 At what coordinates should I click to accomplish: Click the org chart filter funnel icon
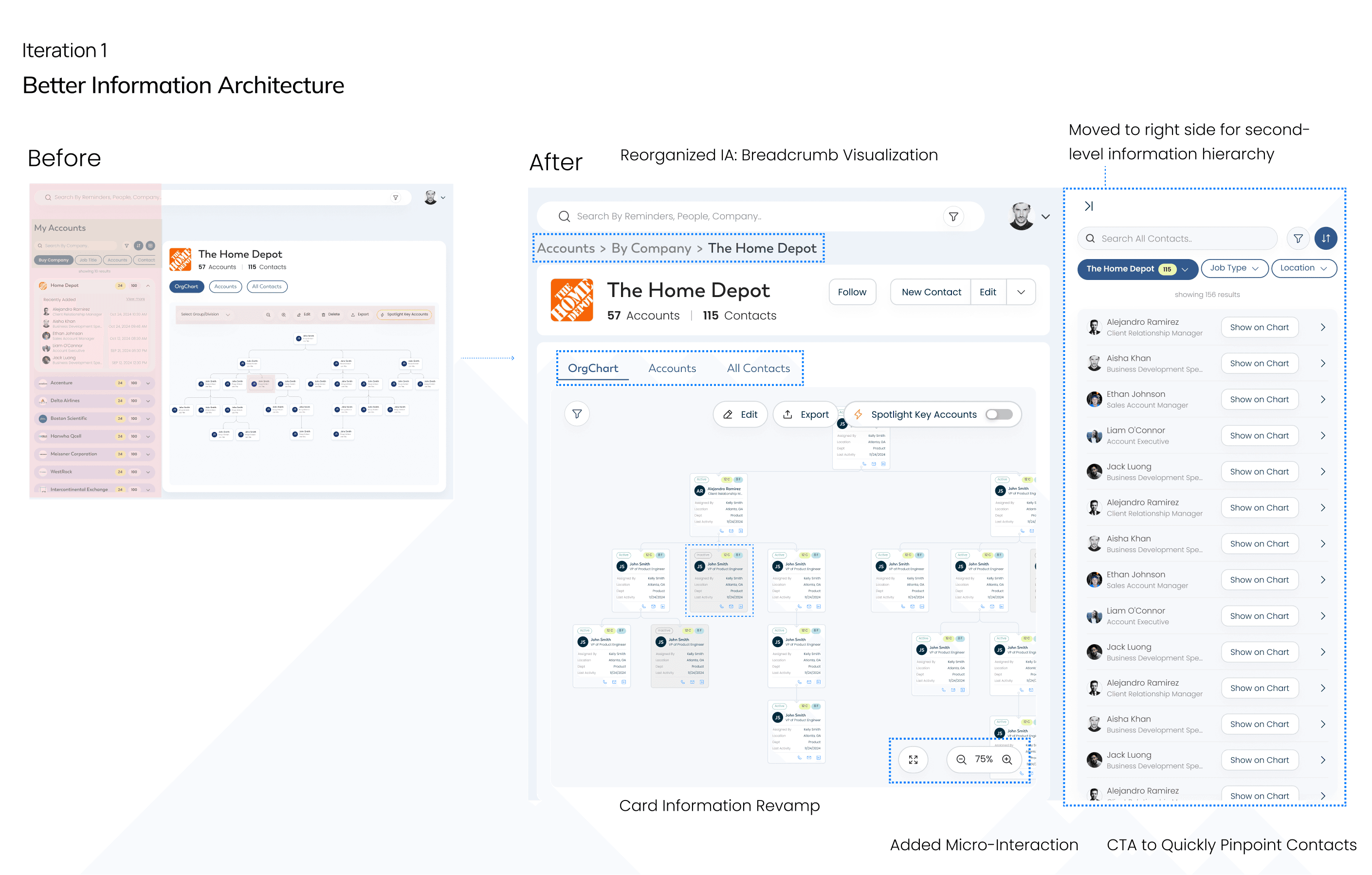pos(577,414)
